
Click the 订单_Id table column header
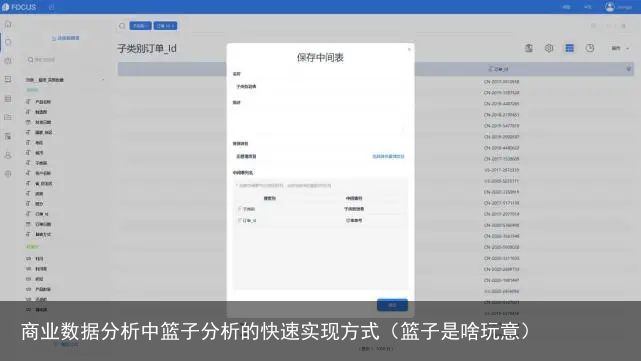pyautogui.click(x=498, y=69)
